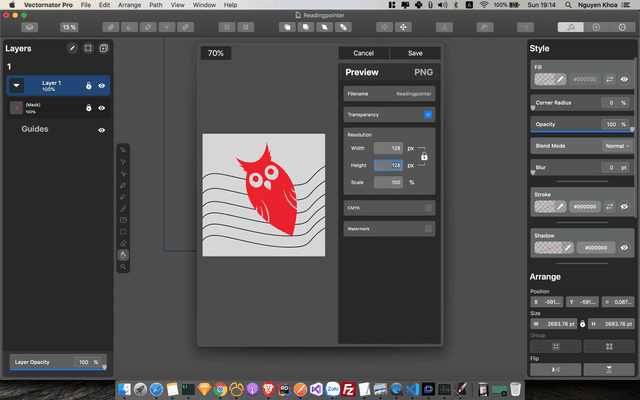This screenshot has width=640, height=400.
Task: Open the Path menu in the menu bar
Action: 156,5
